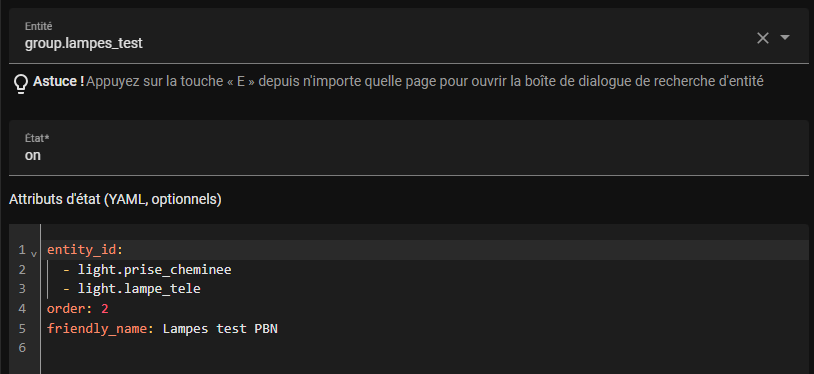Click the order value 2
814x374 pixels.
click(x=105, y=309)
